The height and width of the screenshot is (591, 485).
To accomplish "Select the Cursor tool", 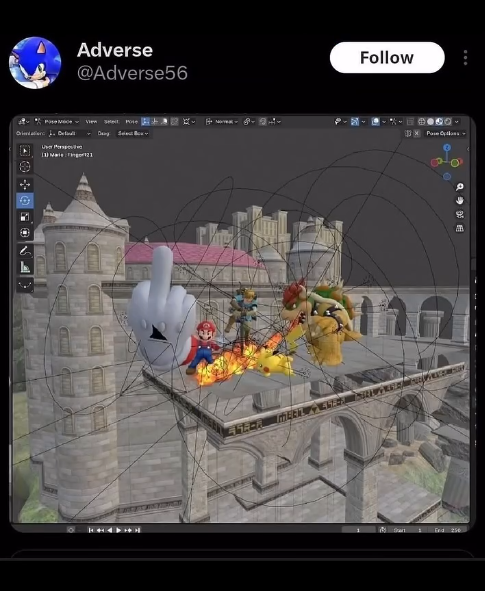I will coord(25,166).
